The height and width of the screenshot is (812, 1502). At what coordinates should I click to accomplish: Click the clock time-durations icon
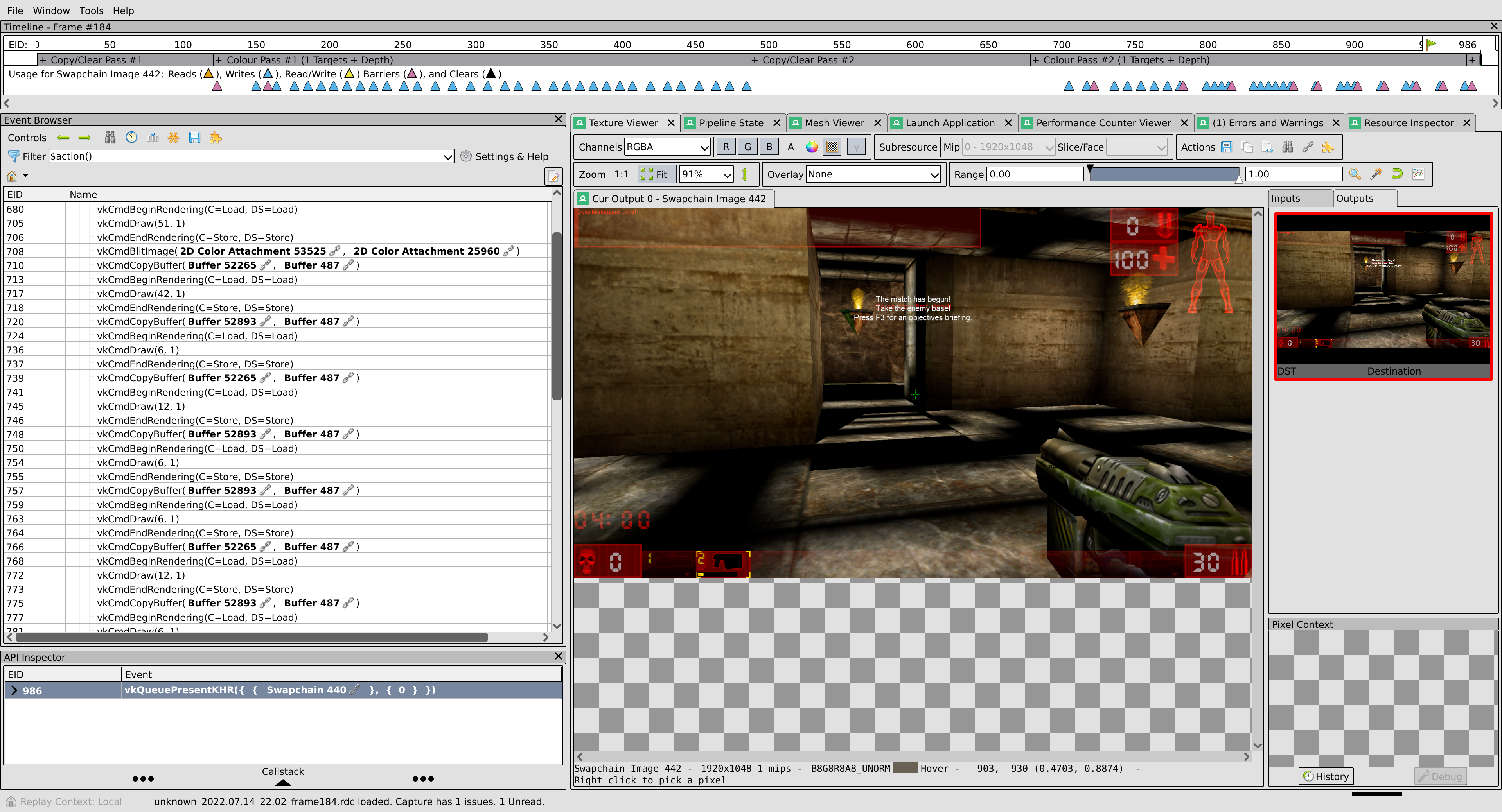pos(132,138)
